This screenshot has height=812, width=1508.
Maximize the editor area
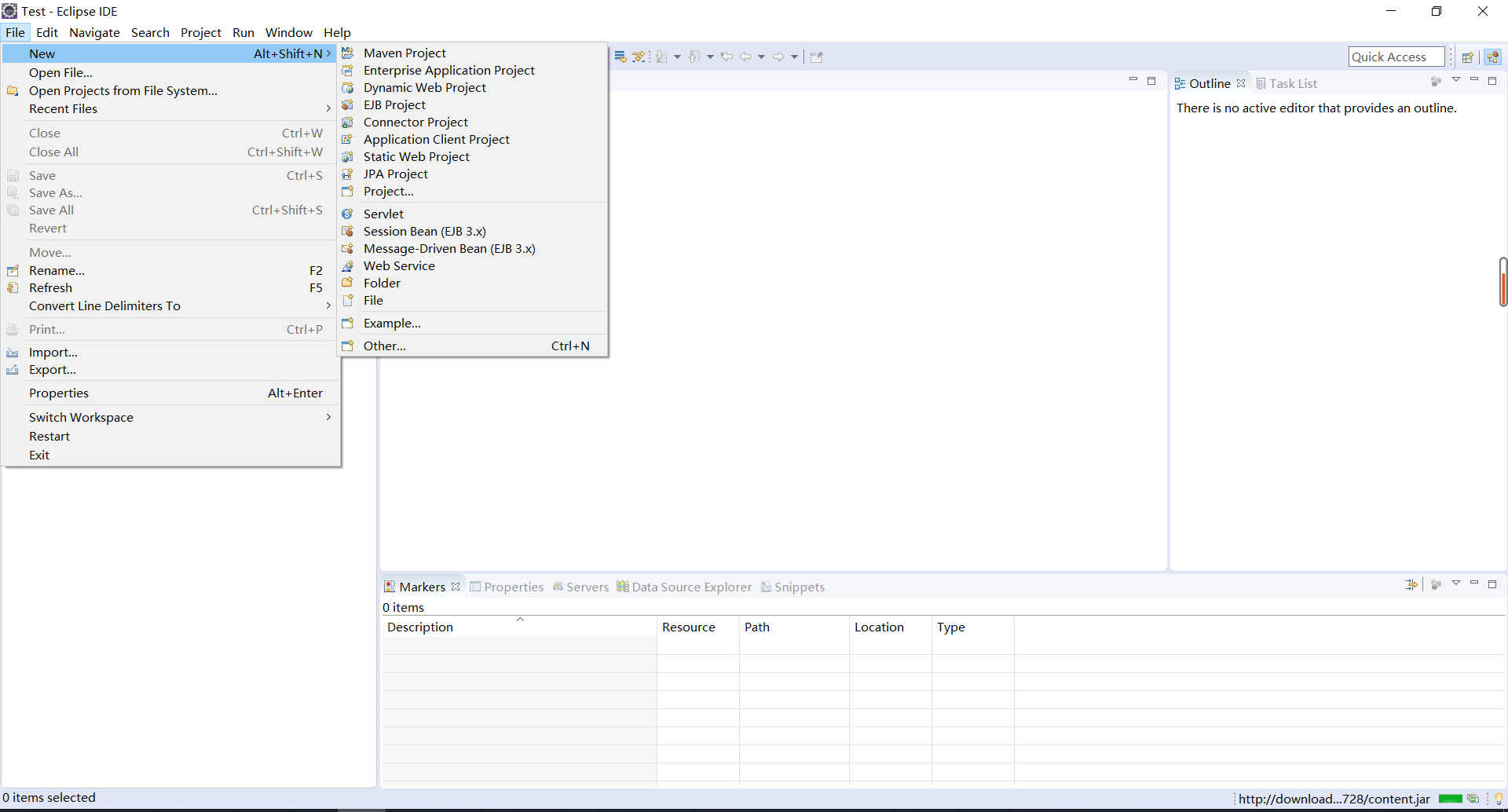pos(1151,80)
